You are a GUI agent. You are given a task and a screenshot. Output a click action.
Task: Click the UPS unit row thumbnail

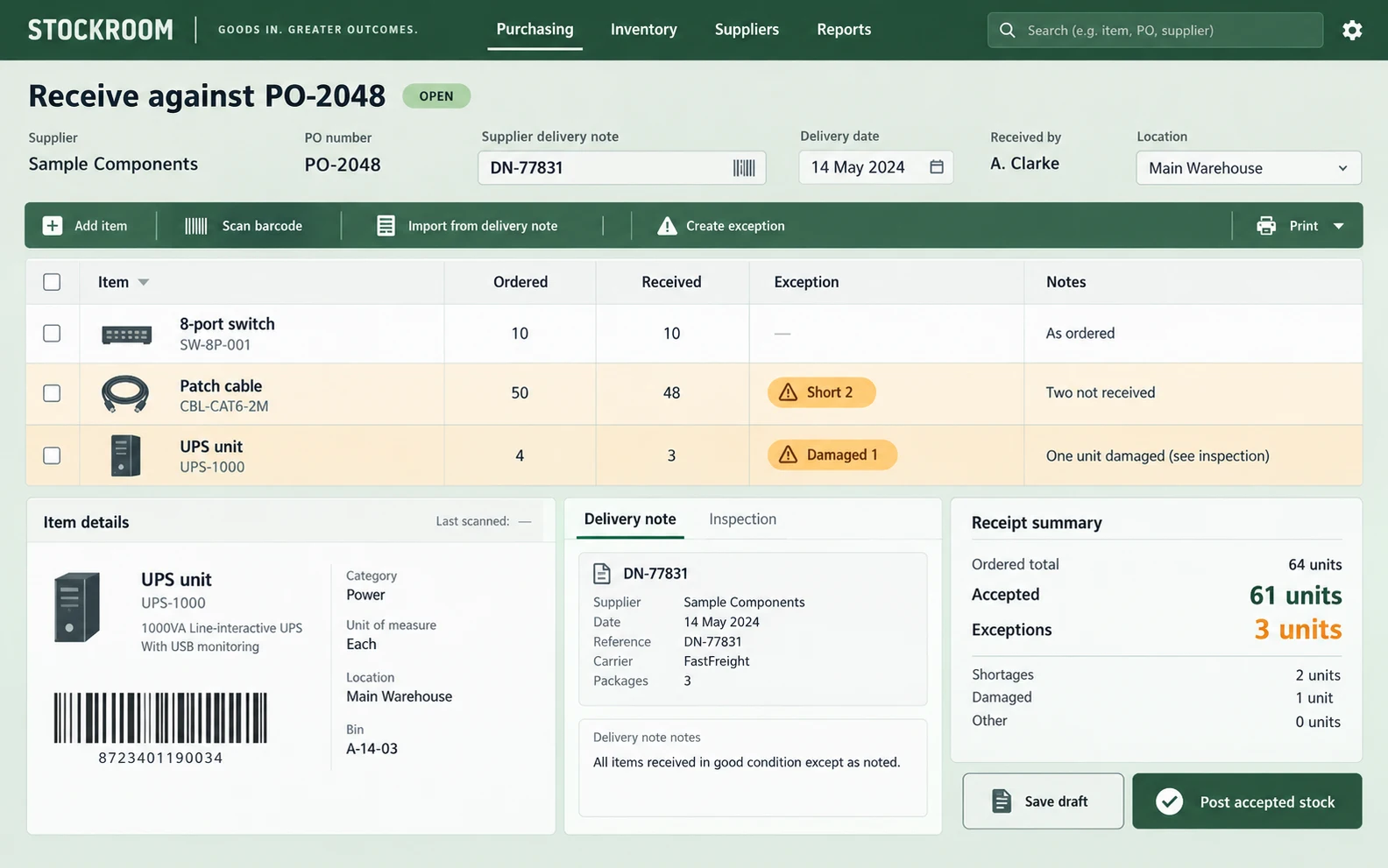tap(126, 455)
